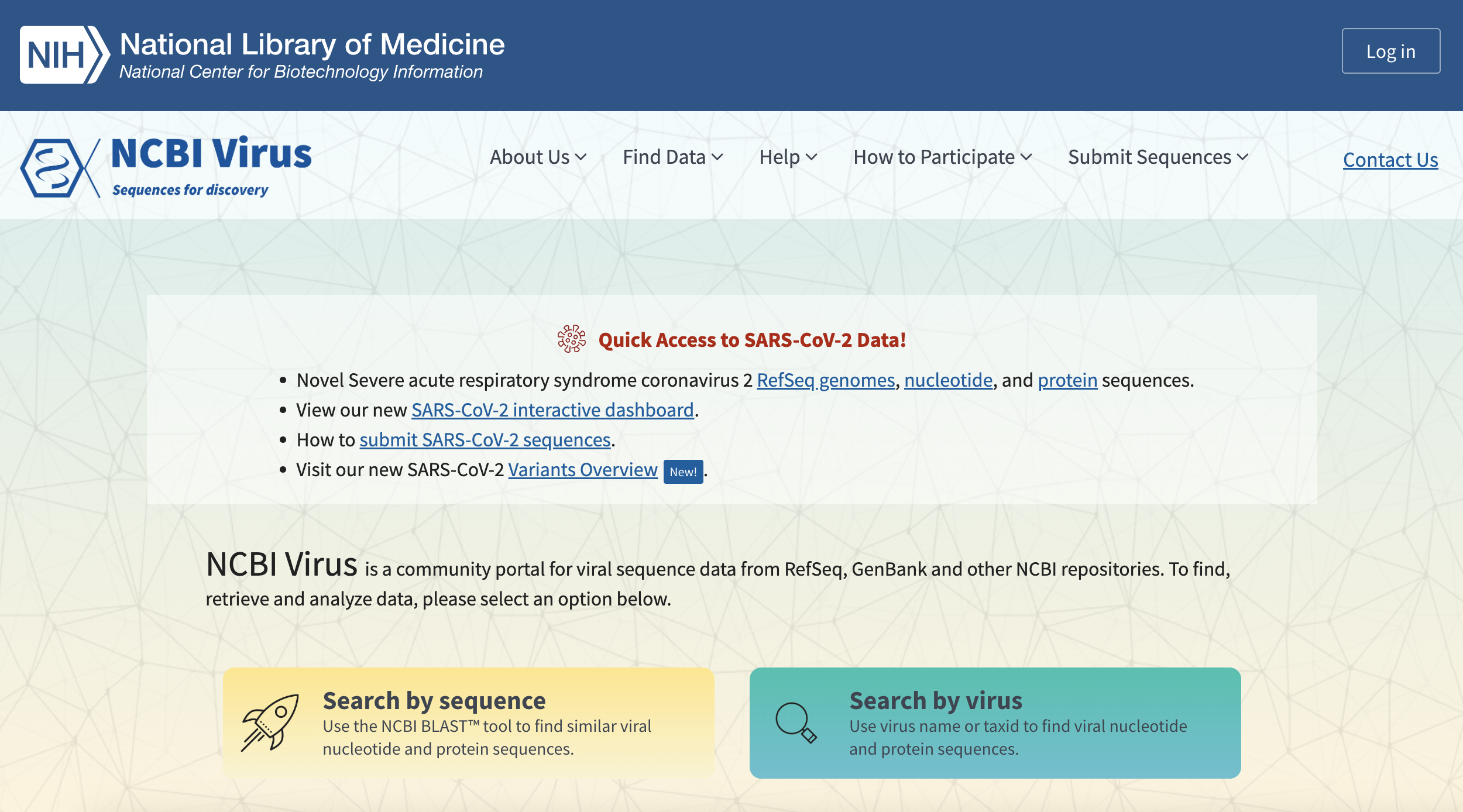Click the NCBI Virus hexagon logo
The width and height of the screenshot is (1463, 812).
[60, 168]
